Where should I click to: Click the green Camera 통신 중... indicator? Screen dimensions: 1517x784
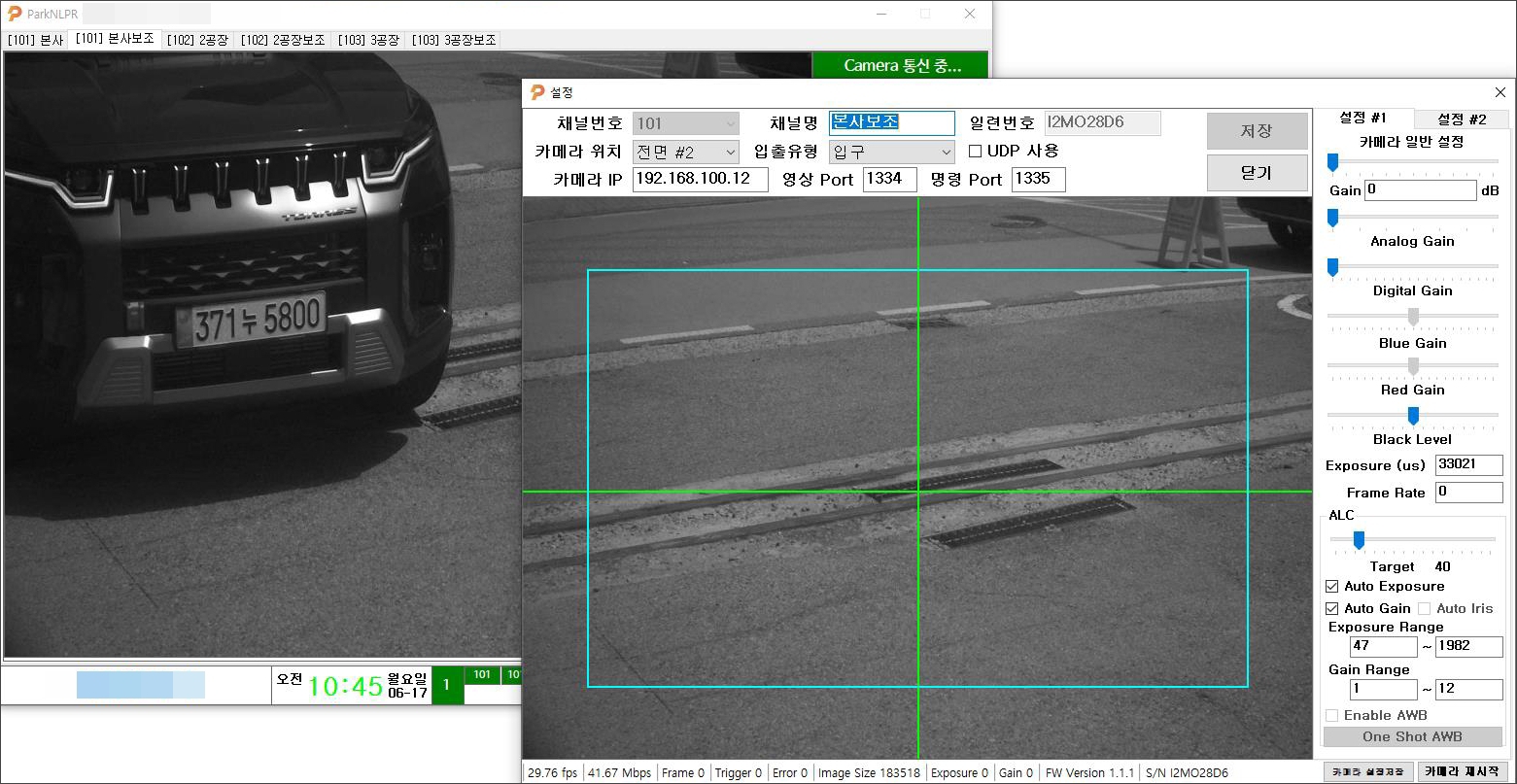point(901,66)
